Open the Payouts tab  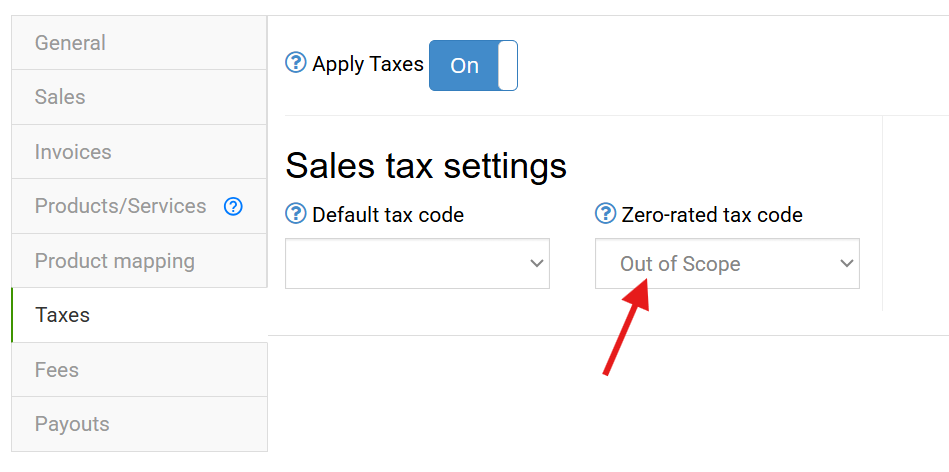pyautogui.click(x=72, y=424)
